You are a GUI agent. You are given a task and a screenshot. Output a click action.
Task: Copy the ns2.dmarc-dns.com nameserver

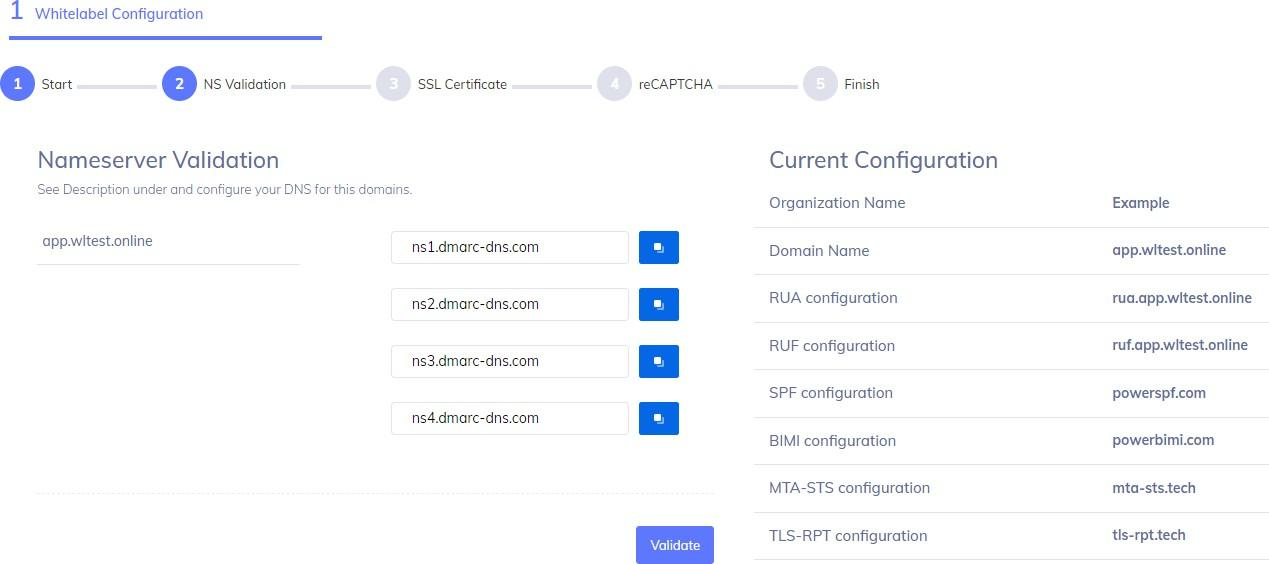pos(659,304)
